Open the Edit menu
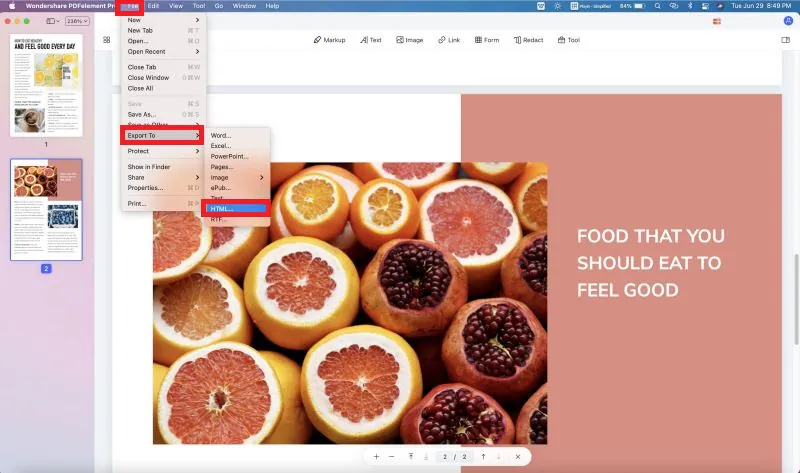Viewport: 800px width, 473px height. pos(153,6)
